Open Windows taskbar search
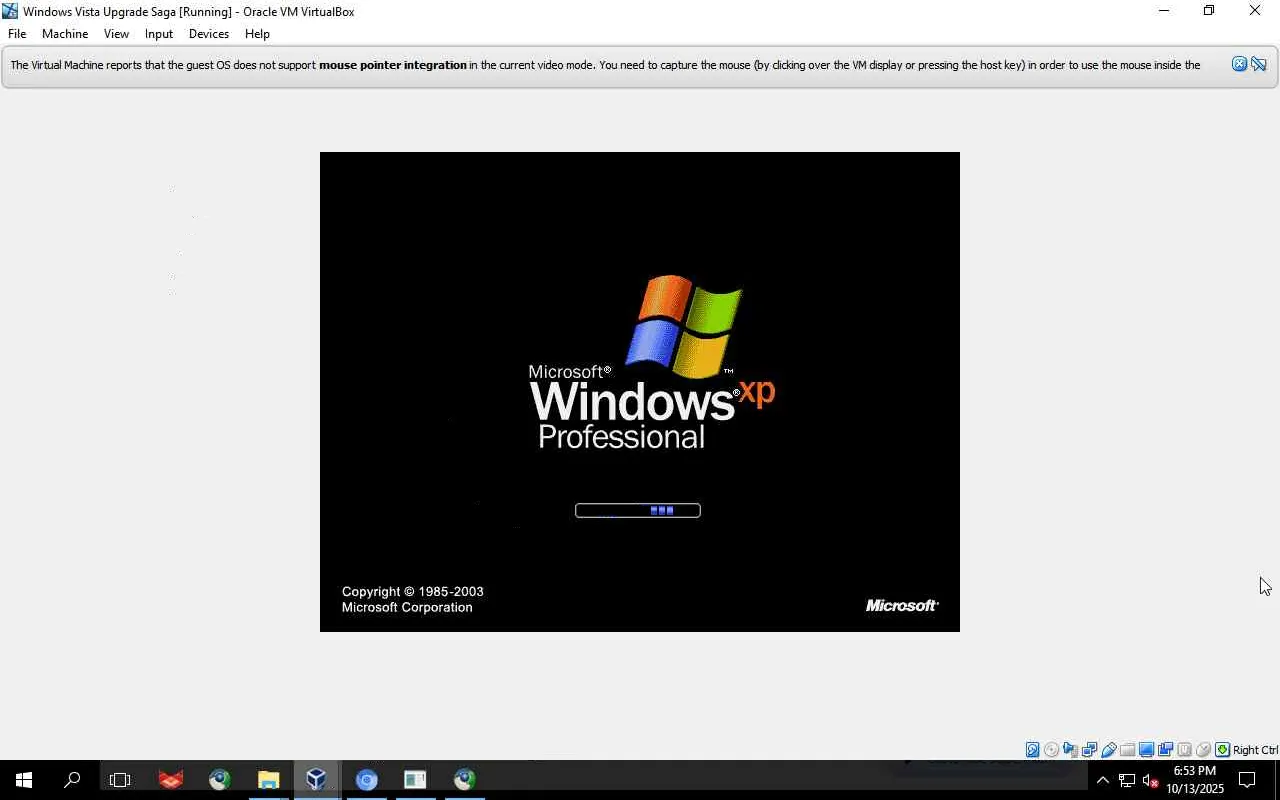The image size is (1280, 800). (72, 780)
